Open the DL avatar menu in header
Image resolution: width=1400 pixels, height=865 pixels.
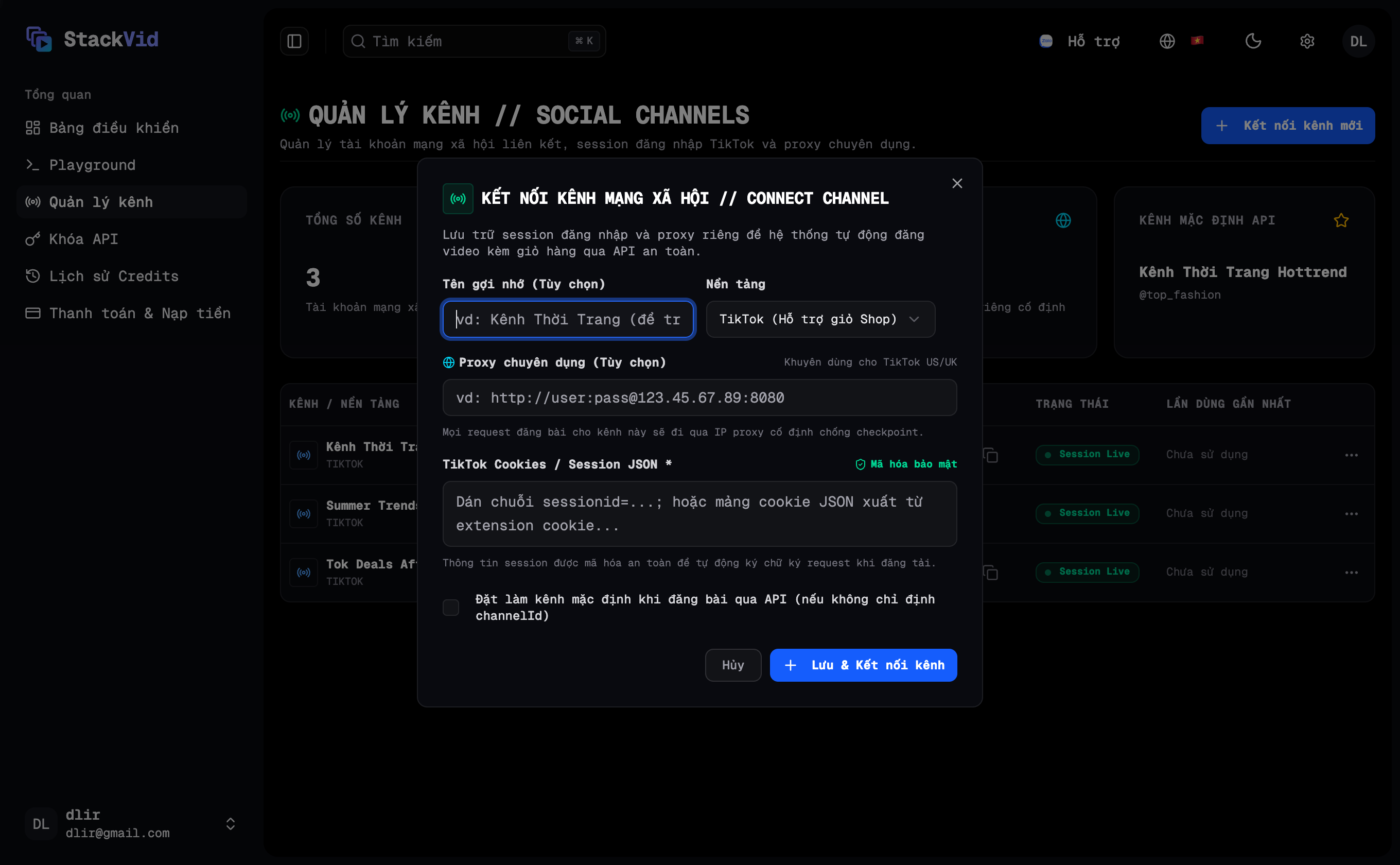[x=1358, y=41]
